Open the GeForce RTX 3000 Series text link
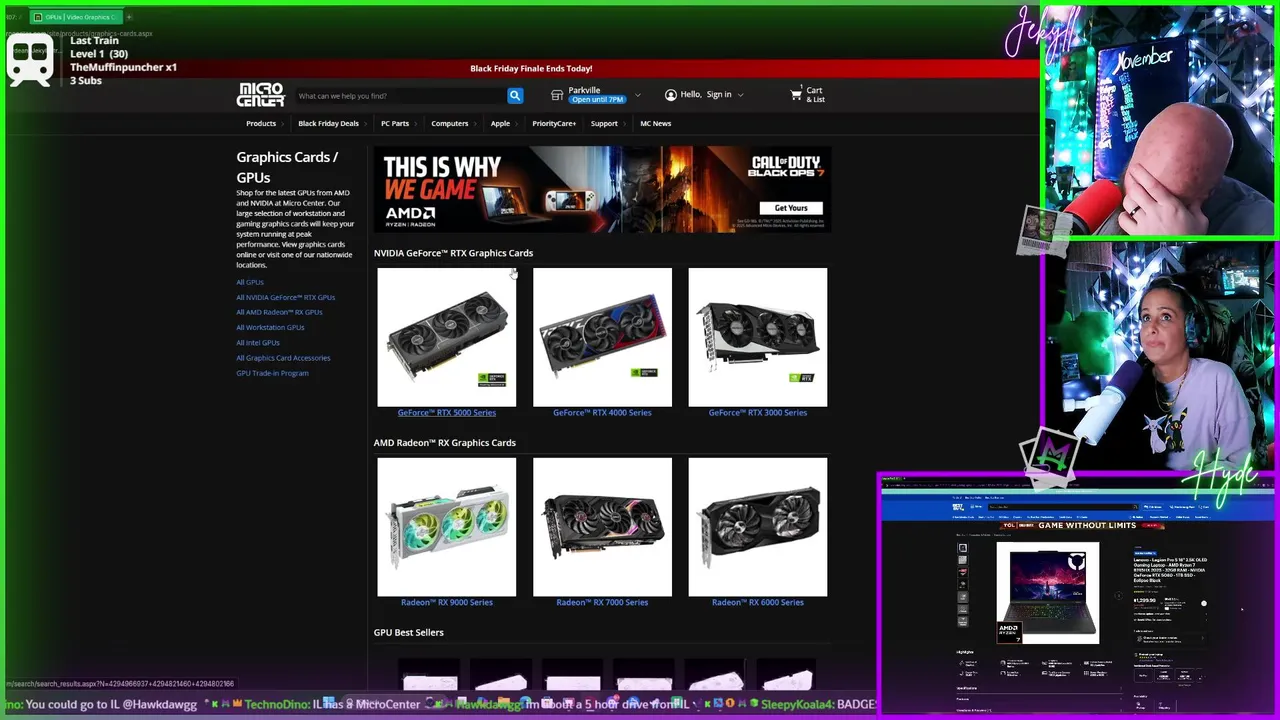Viewport: 1280px width, 720px height. point(758,412)
